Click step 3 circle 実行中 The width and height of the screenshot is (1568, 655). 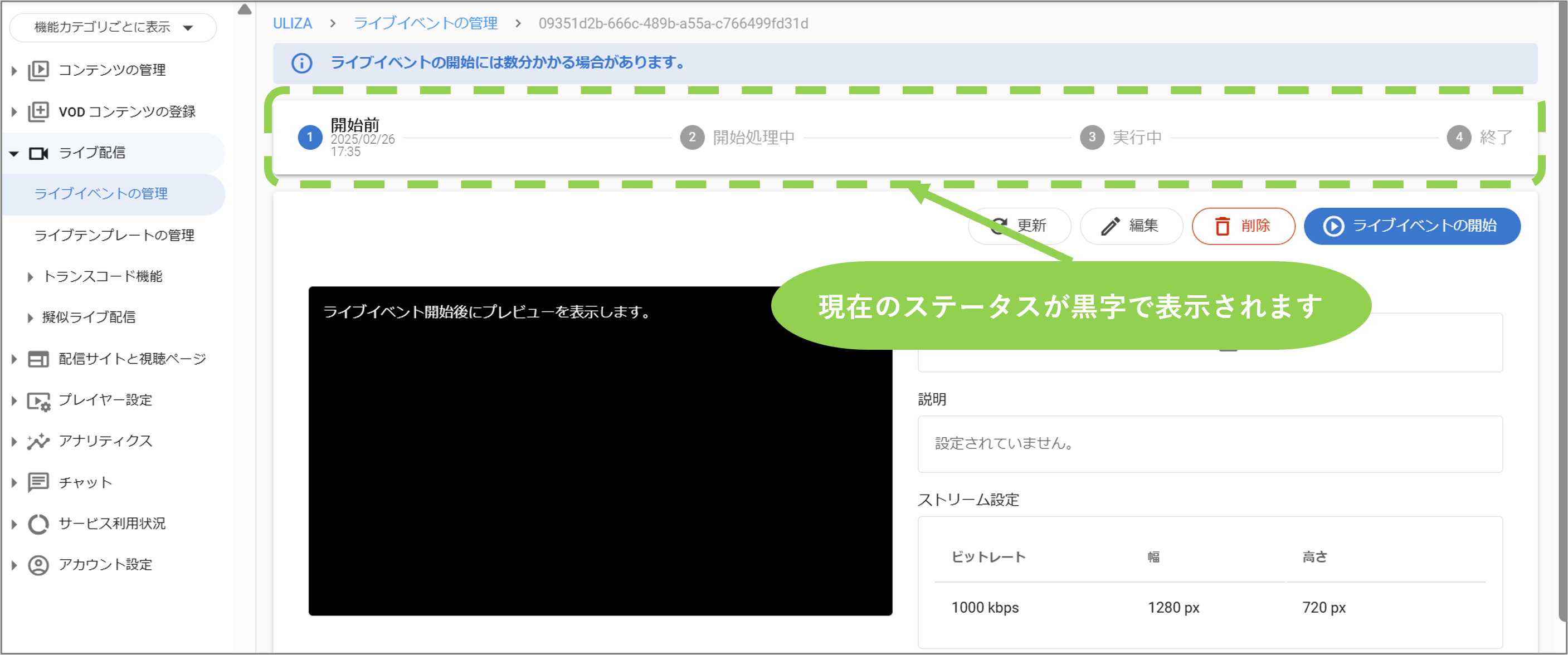1092,138
